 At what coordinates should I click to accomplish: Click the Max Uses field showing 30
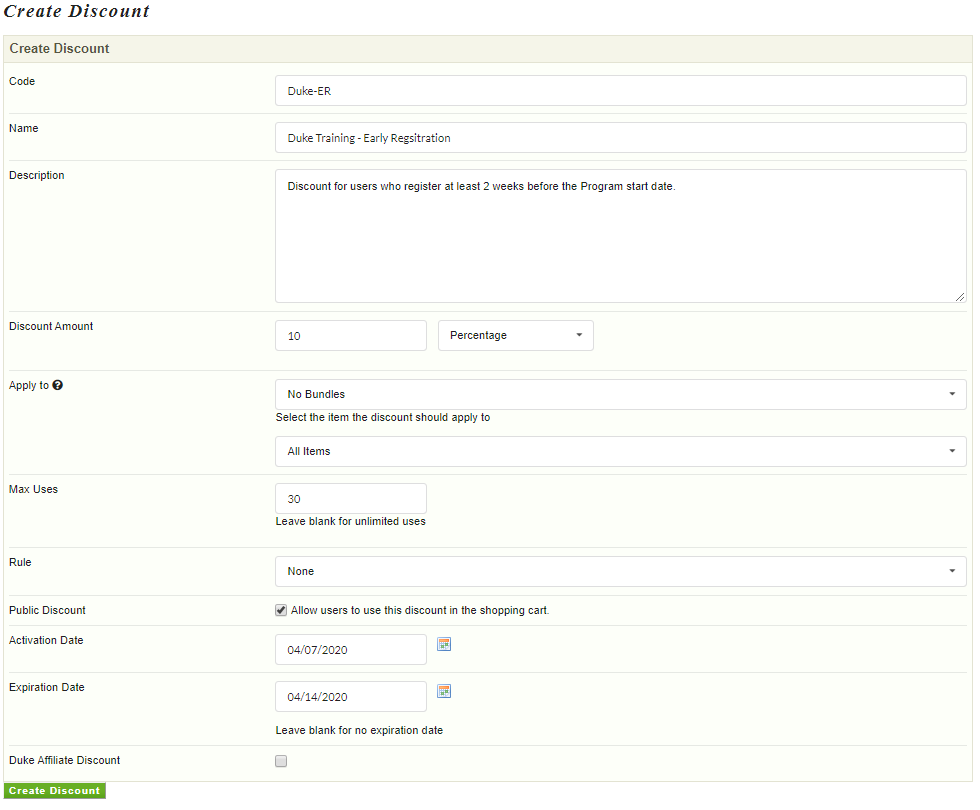click(351, 498)
